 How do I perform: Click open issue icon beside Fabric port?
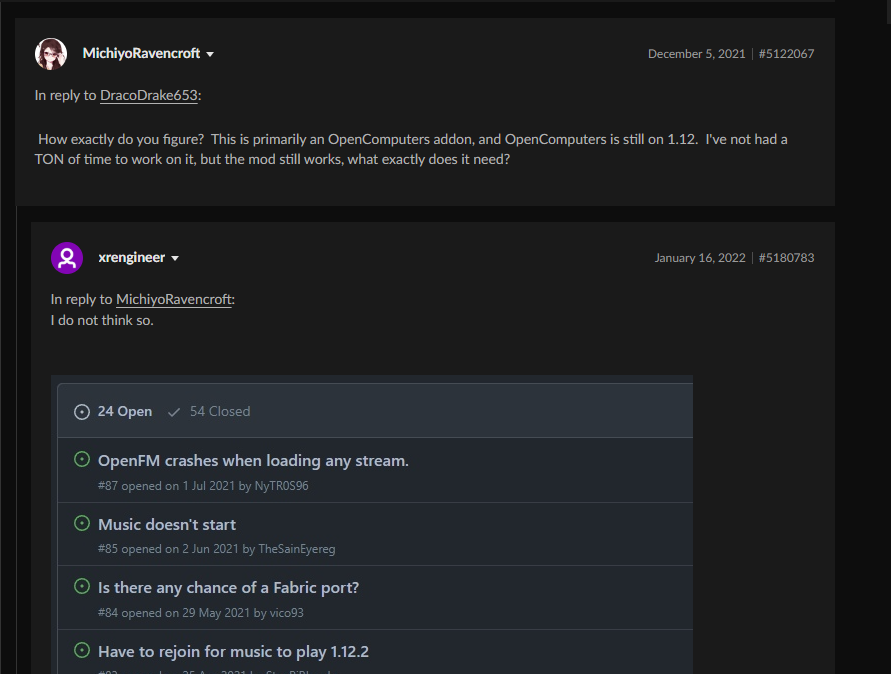pyautogui.click(x=82, y=587)
